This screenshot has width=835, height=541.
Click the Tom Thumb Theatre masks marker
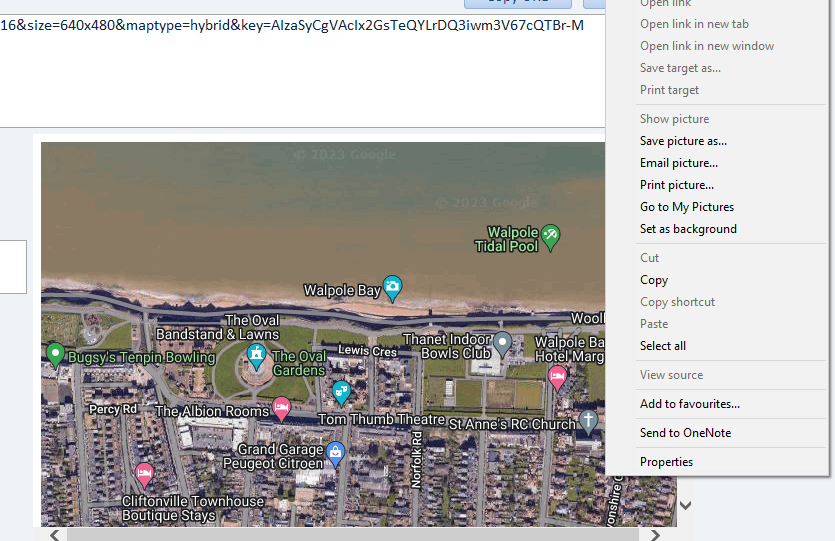341,392
